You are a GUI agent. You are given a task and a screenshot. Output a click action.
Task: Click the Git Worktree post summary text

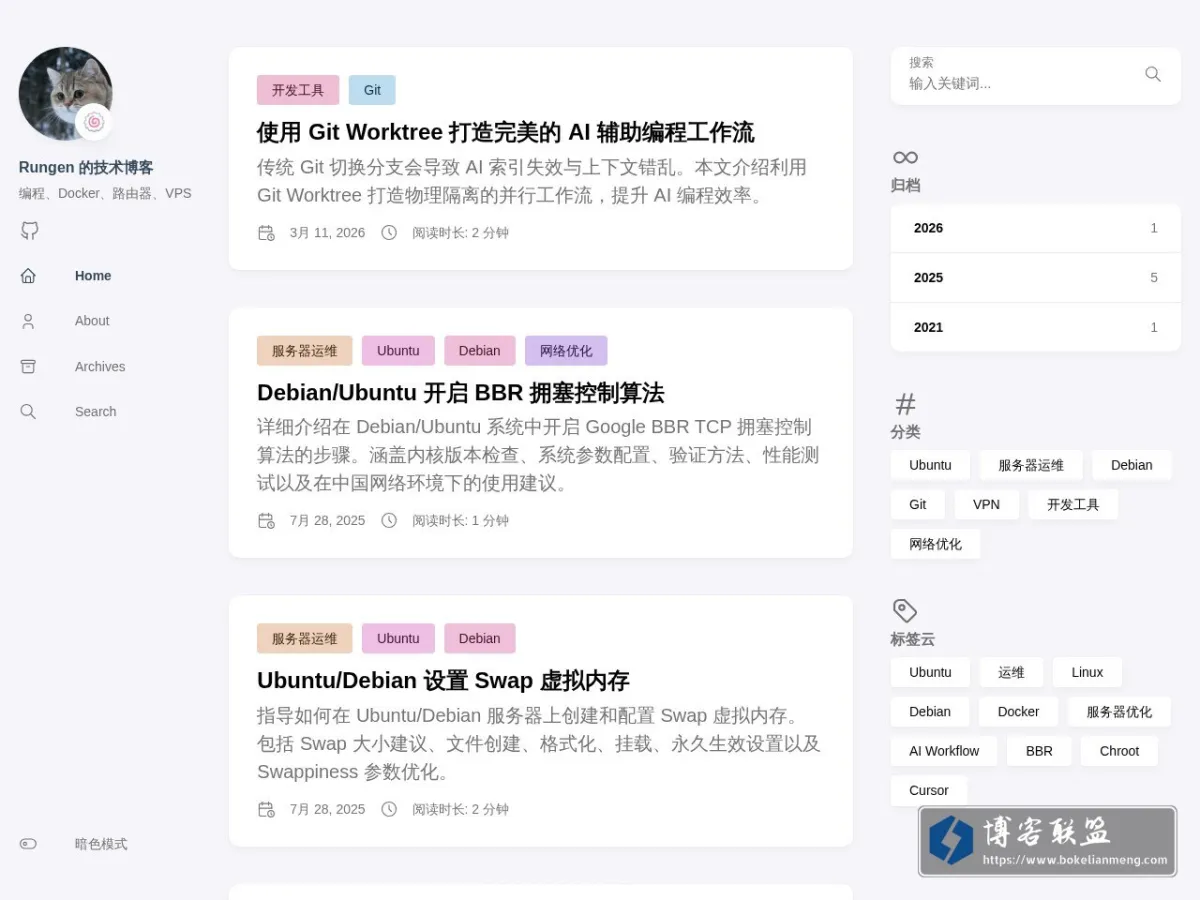[x=532, y=181]
